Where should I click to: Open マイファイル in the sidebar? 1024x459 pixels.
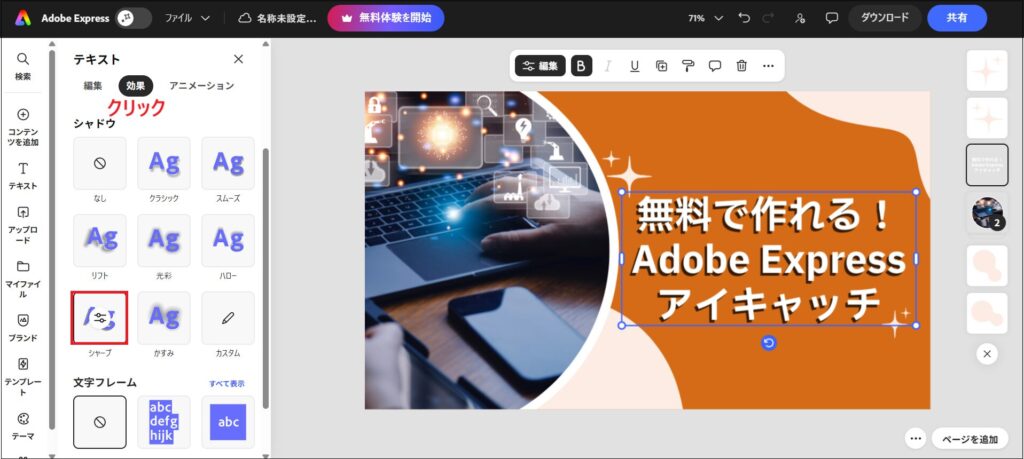23,279
